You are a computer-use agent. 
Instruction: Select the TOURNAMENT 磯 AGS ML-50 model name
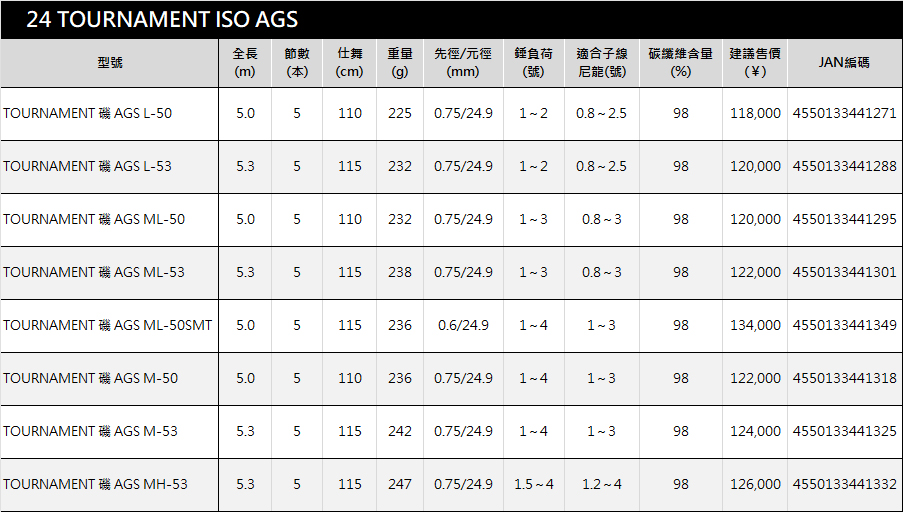[94, 220]
